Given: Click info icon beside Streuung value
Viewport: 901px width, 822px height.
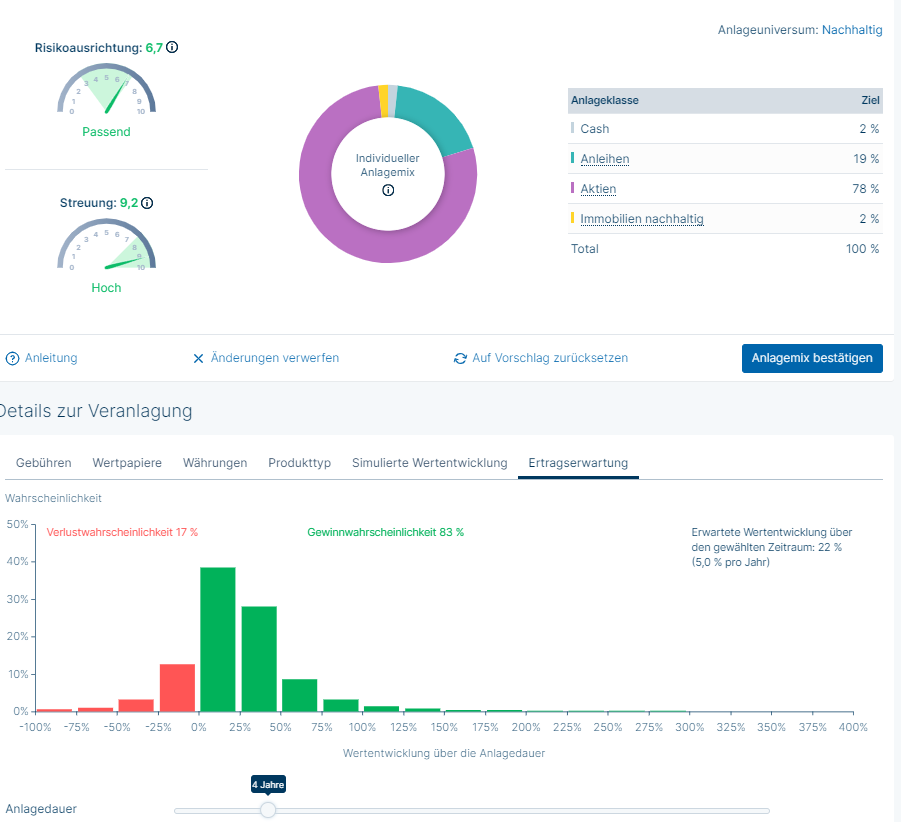Looking at the screenshot, I should coord(147,203).
